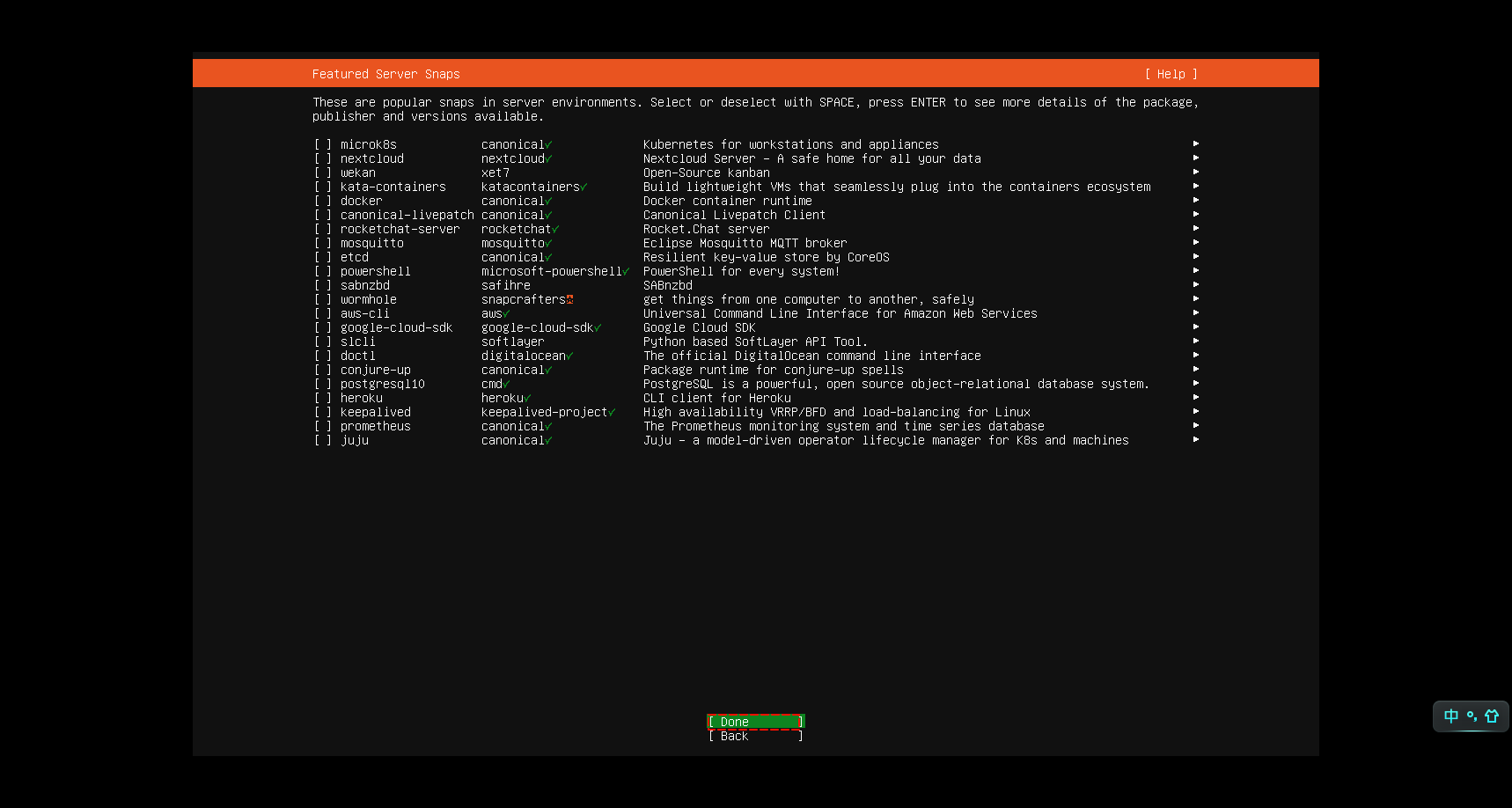Select the microk8s snap checkbox

pyautogui.click(x=323, y=144)
